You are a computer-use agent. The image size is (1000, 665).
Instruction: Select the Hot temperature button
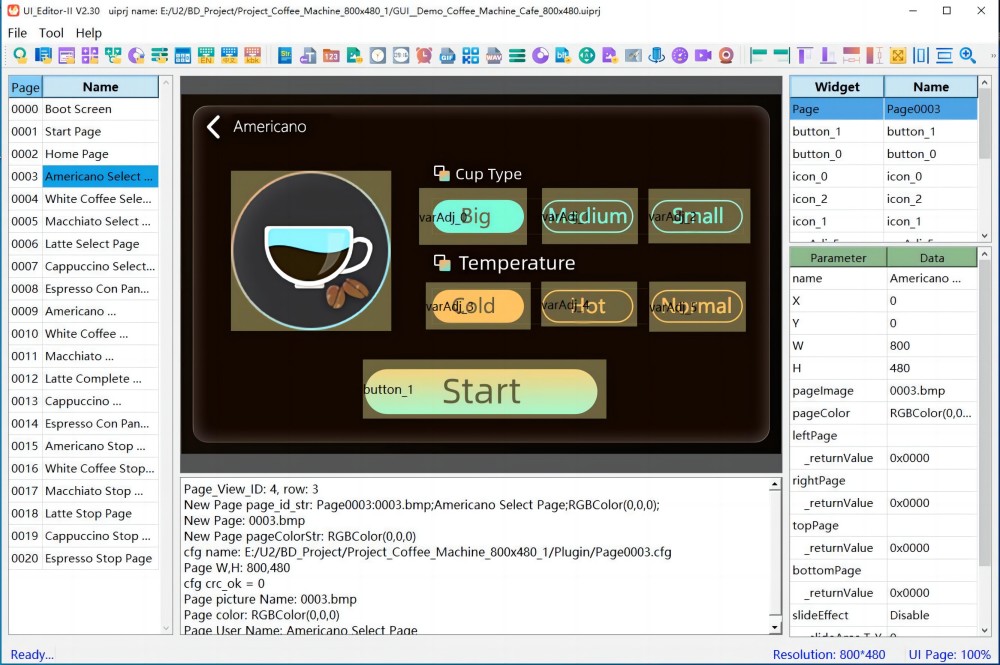(x=589, y=305)
